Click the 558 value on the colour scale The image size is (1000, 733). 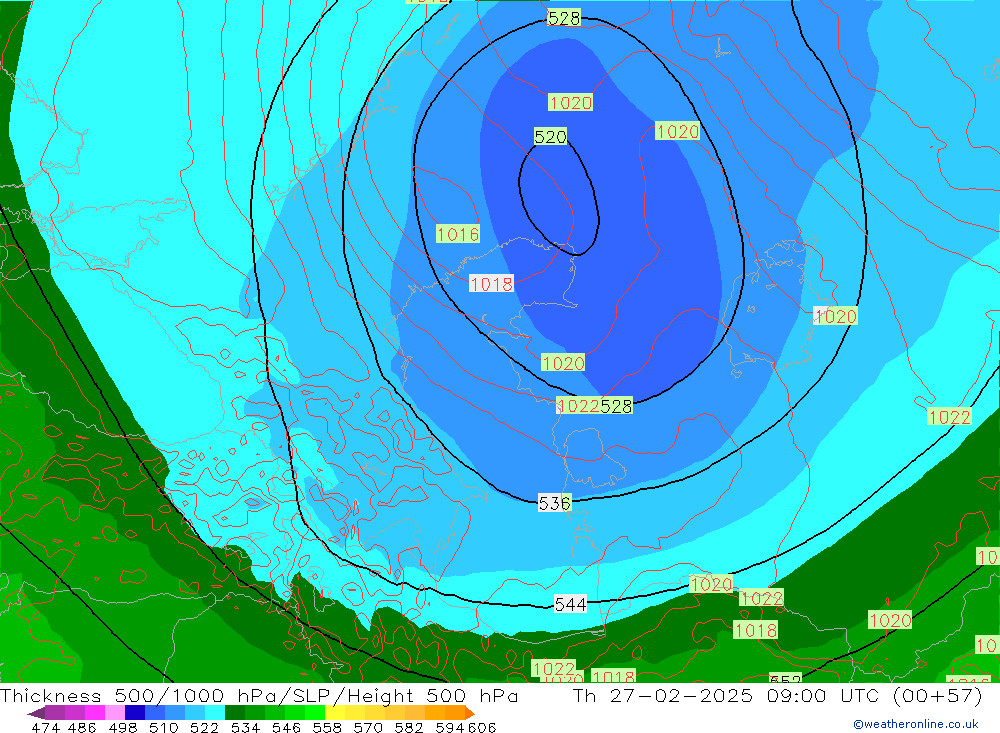327,727
